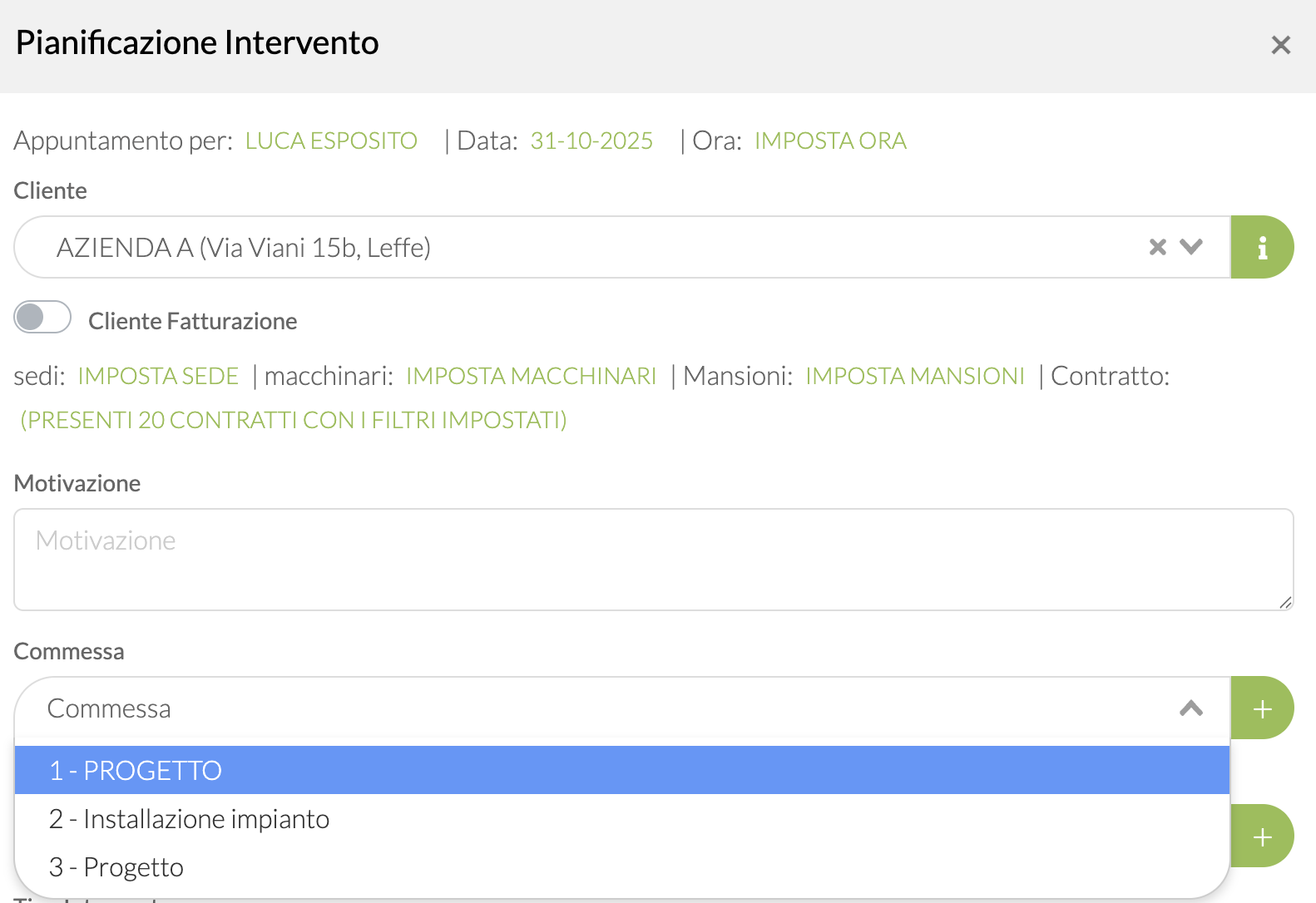This screenshot has height=903, width=1316.
Task: Collapse the Commessa dropdown list
Action: [x=1191, y=708]
